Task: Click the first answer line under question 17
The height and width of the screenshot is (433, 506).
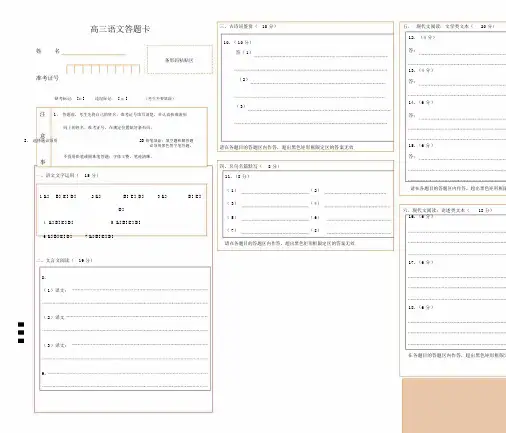Action: click(457, 277)
